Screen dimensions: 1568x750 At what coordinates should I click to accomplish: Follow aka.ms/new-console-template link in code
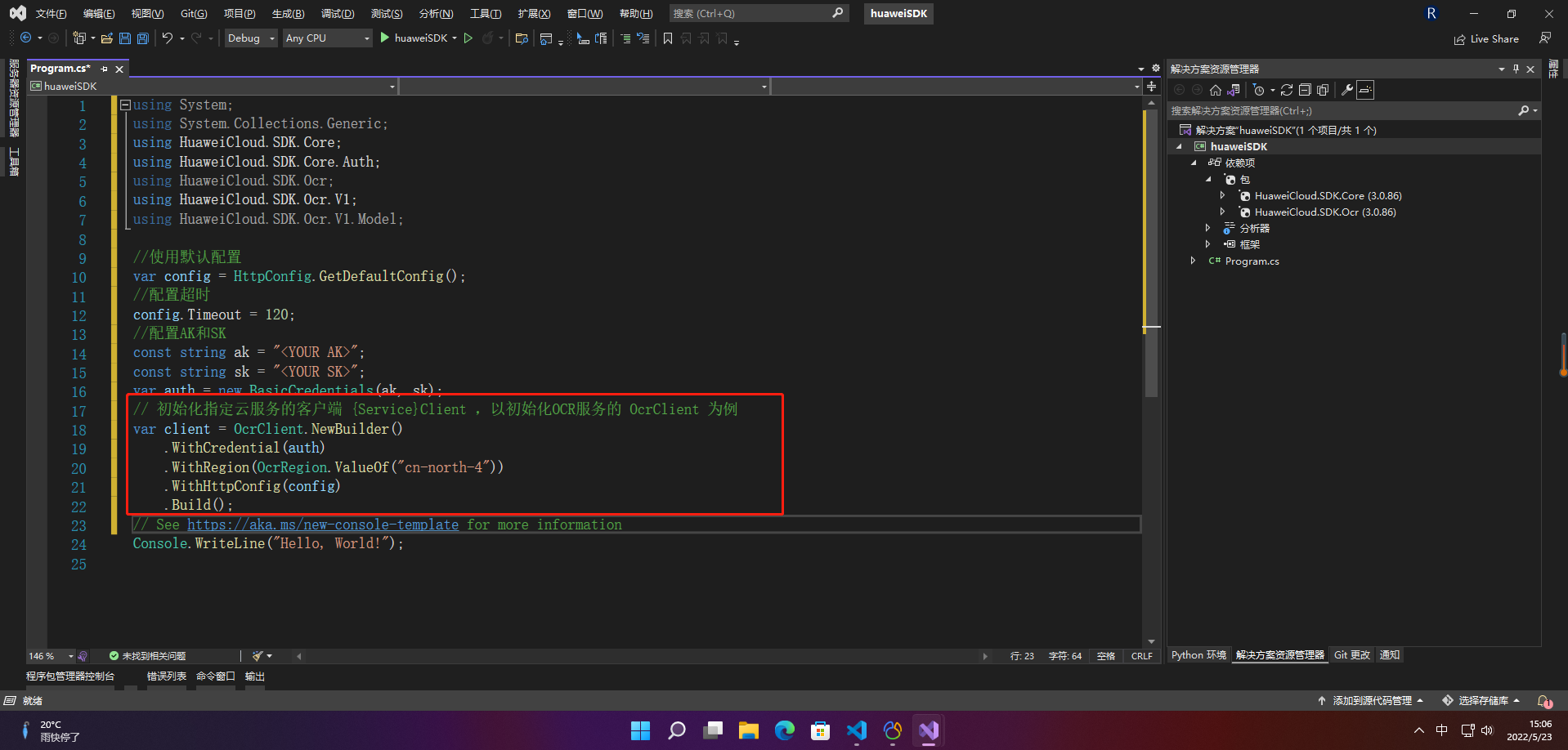323,525
